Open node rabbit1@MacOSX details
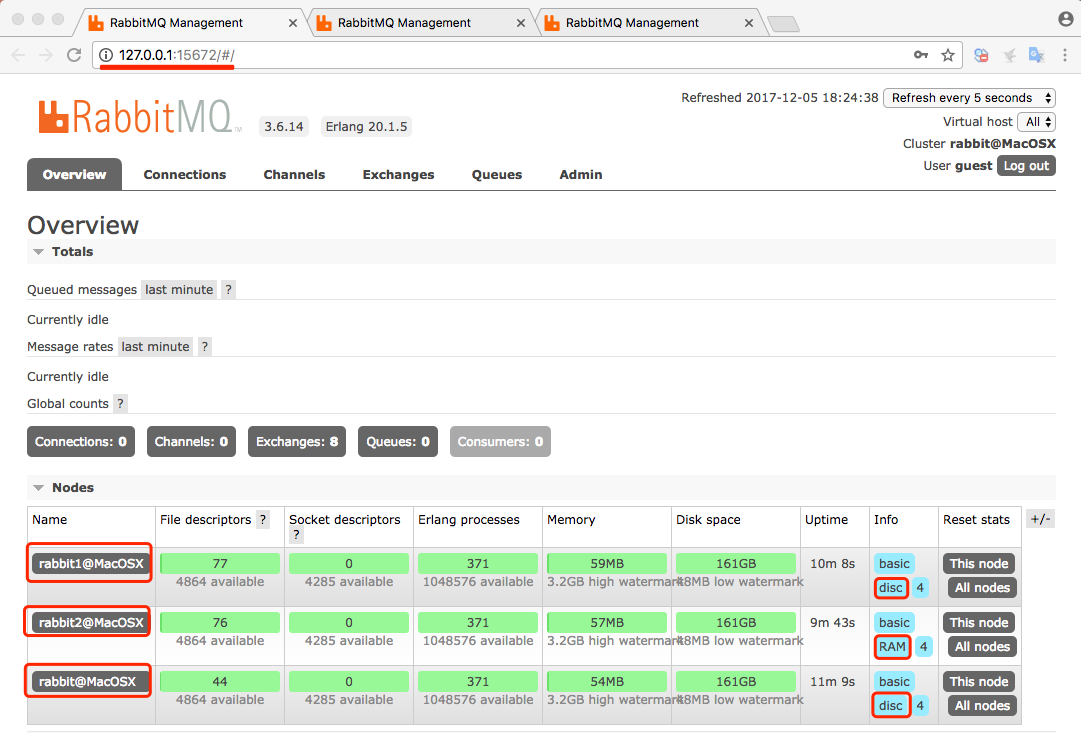 (90, 563)
